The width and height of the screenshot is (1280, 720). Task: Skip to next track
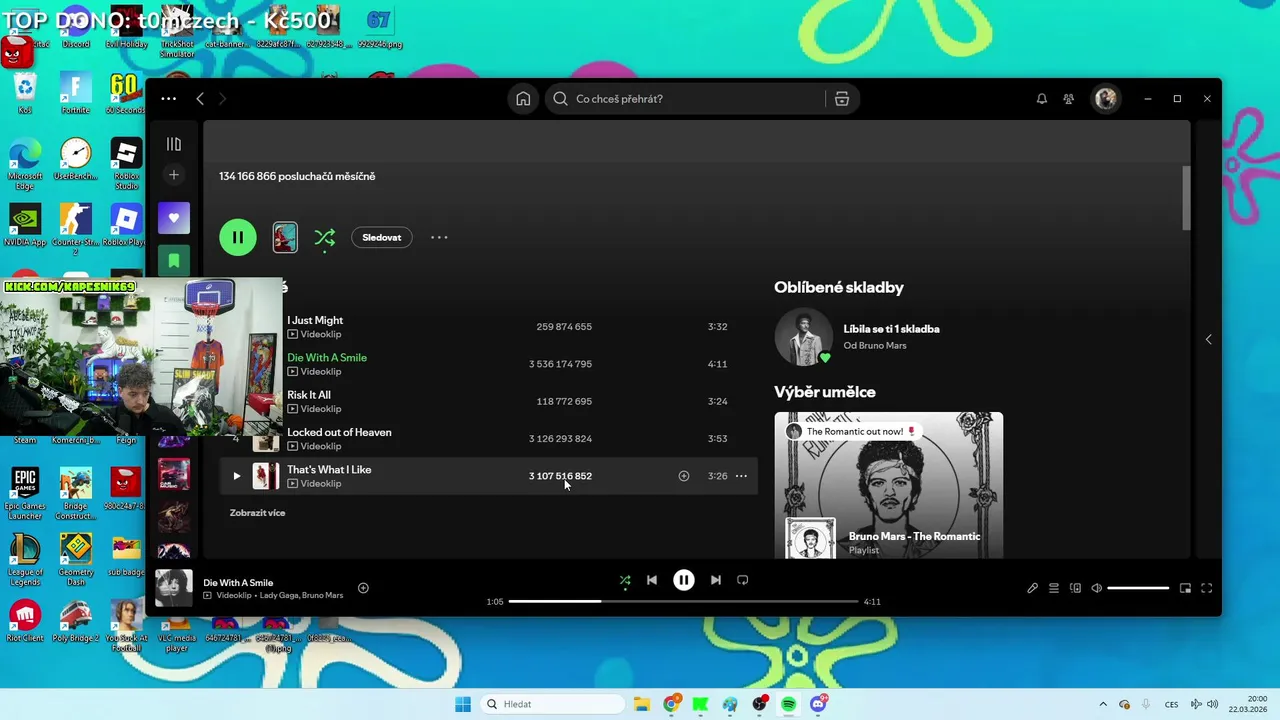[x=716, y=580]
